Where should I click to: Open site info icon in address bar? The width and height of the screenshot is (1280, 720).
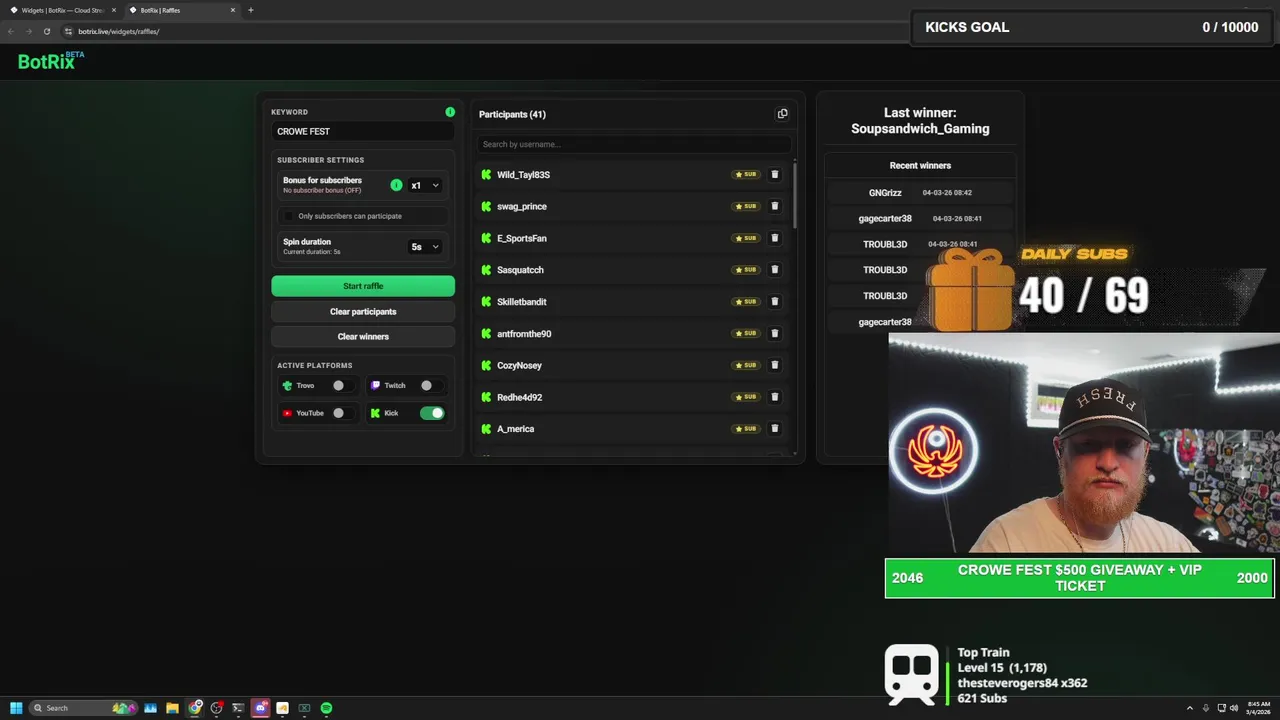coord(68,31)
